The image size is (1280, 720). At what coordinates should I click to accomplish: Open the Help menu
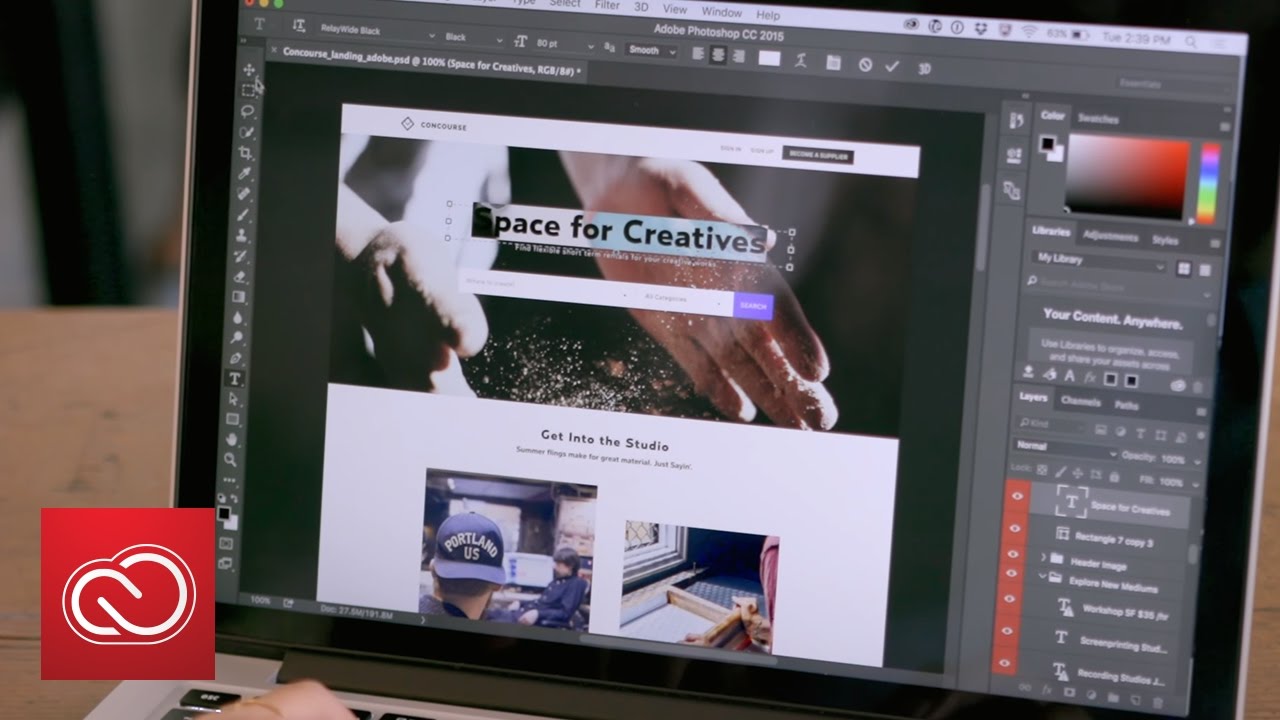click(x=768, y=15)
